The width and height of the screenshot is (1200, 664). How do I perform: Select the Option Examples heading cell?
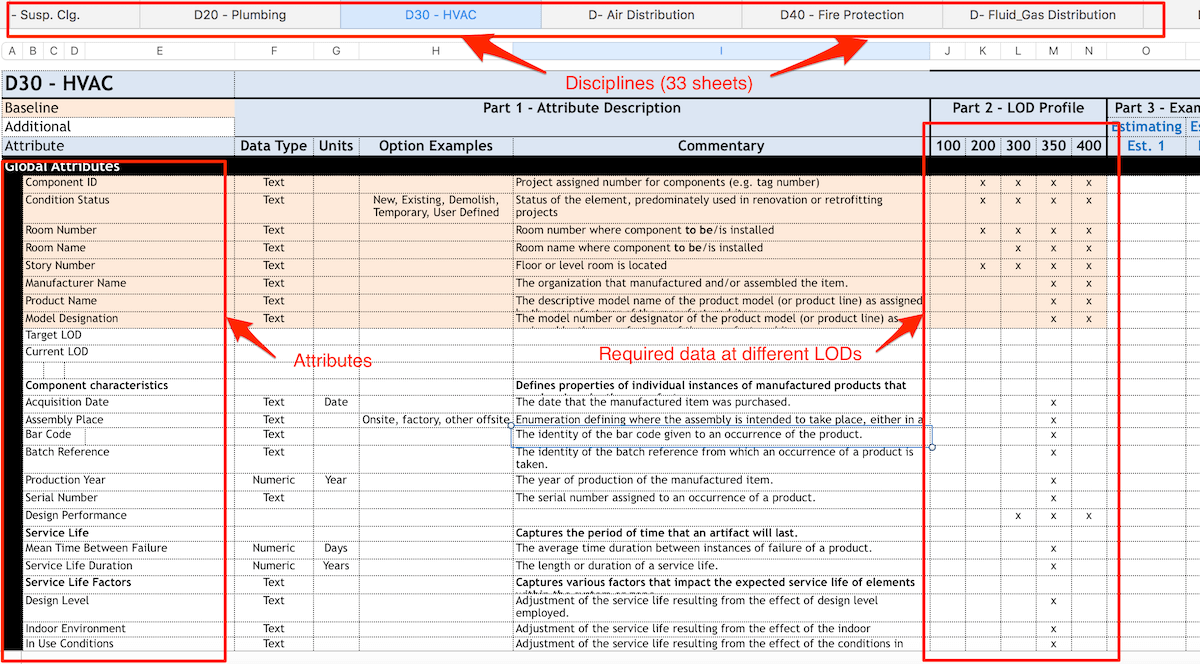click(436, 146)
